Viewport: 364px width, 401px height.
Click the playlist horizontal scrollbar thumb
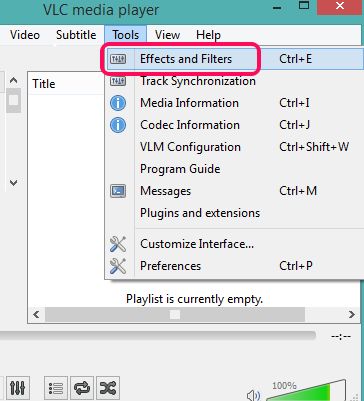(175, 314)
